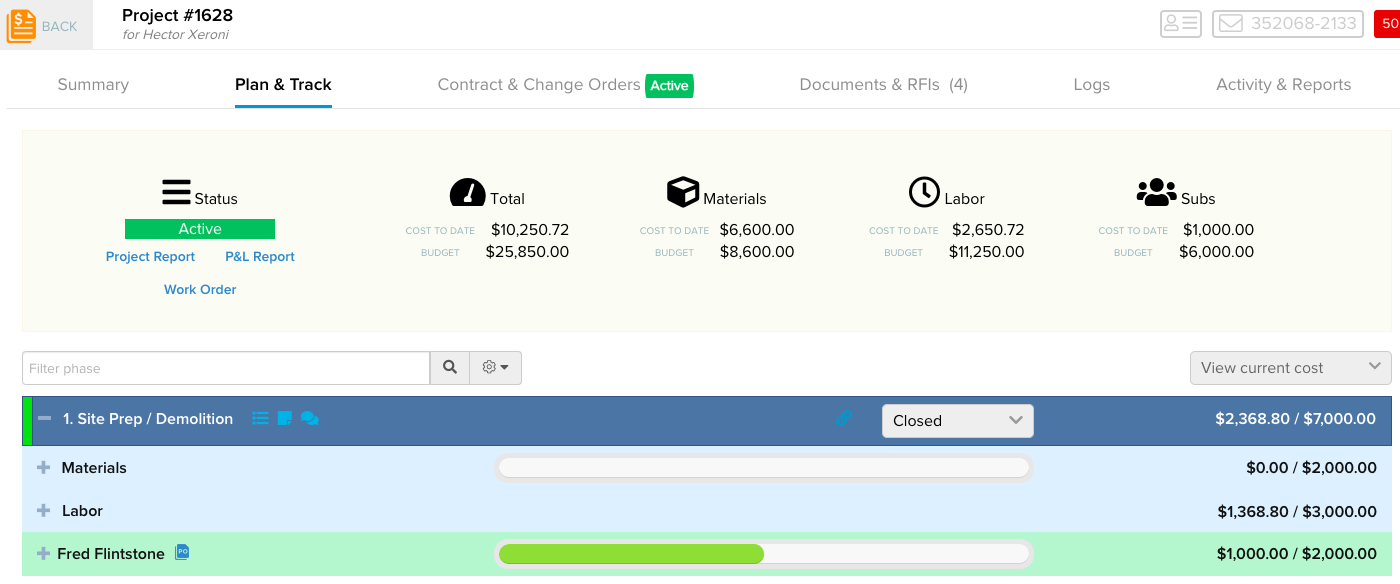1400x584 pixels.
Task: Open the View current cost dropdown
Action: click(x=1290, y=368)
